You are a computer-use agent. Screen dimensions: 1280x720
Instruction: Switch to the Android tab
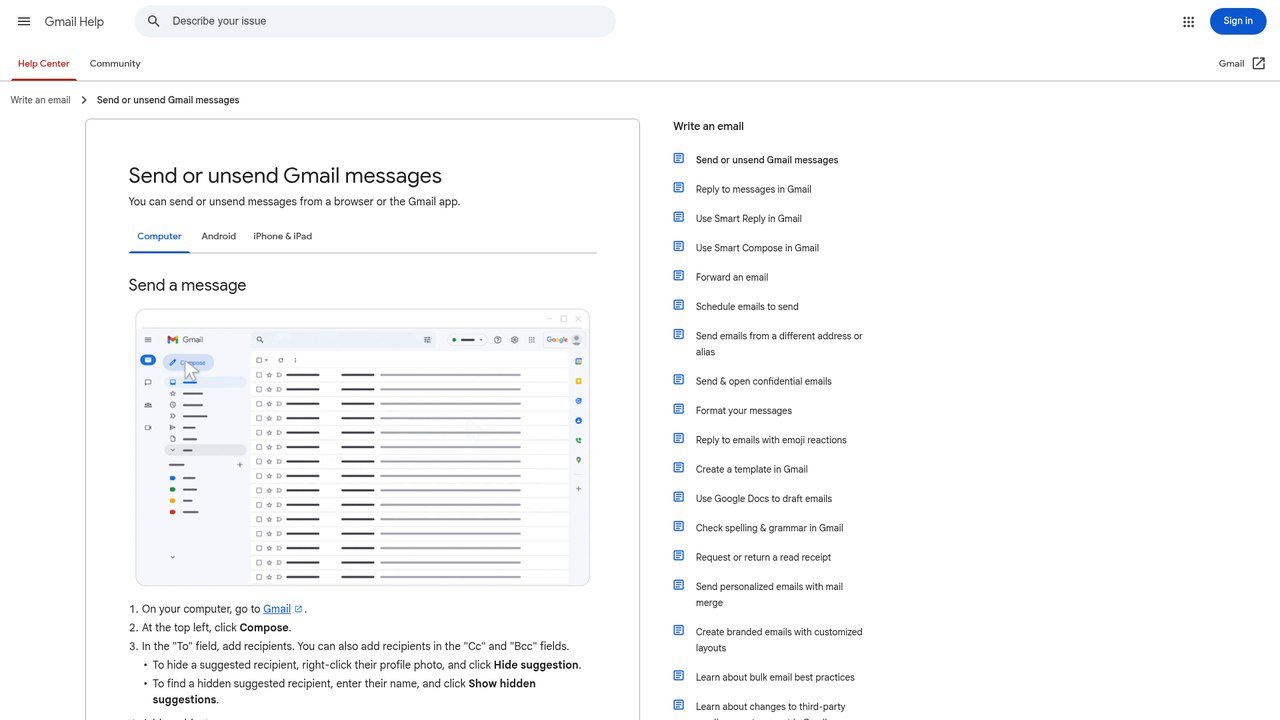pyautogui.click(x=218, y=237)
